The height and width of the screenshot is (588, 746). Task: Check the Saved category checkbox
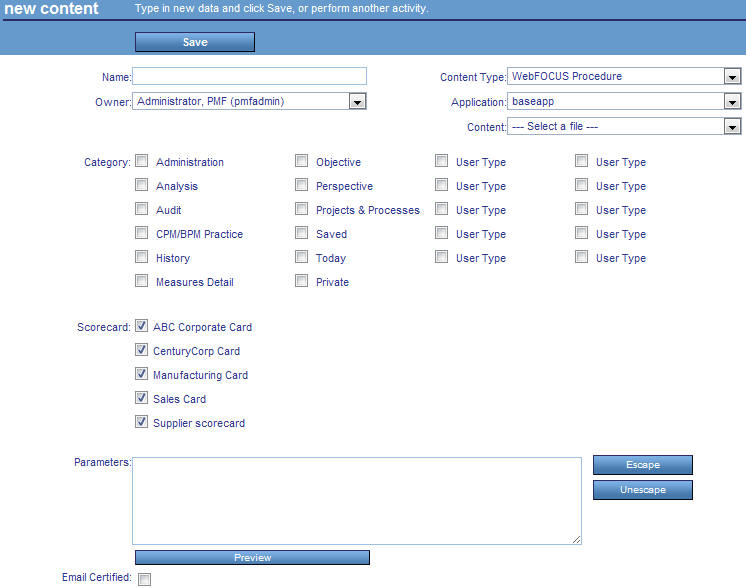click(301, 233)
